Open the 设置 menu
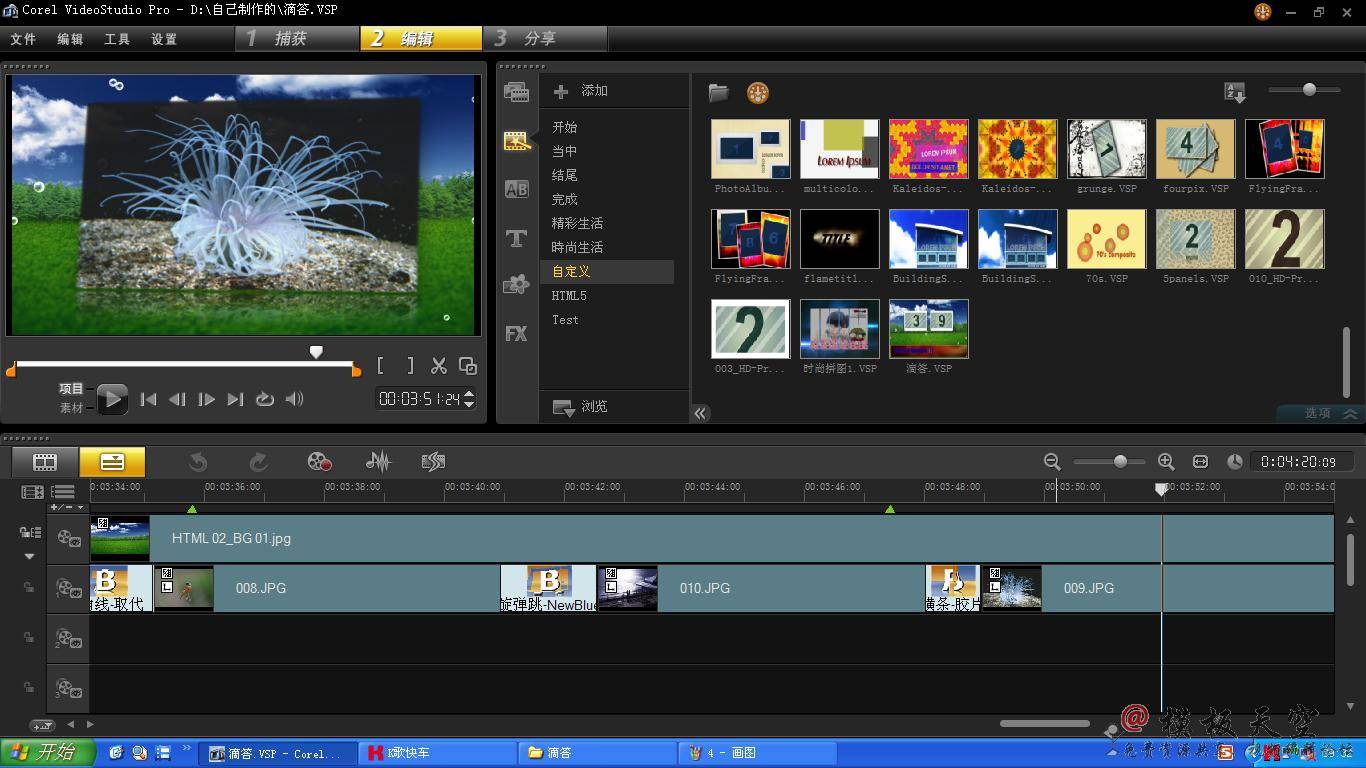1366x768 pixels. tap(164, 39)
